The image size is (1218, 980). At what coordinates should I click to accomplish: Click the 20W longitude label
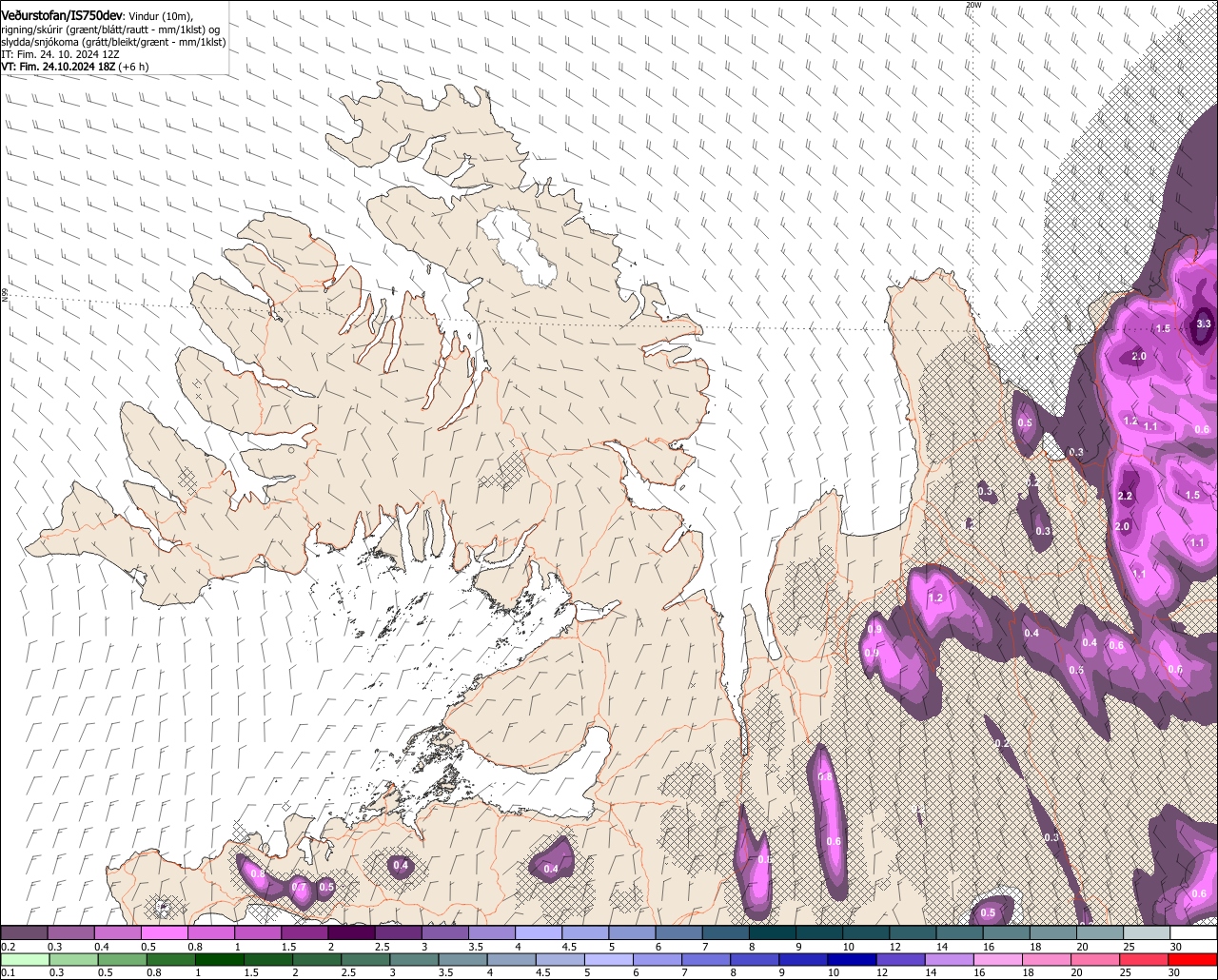click(972, 5)
